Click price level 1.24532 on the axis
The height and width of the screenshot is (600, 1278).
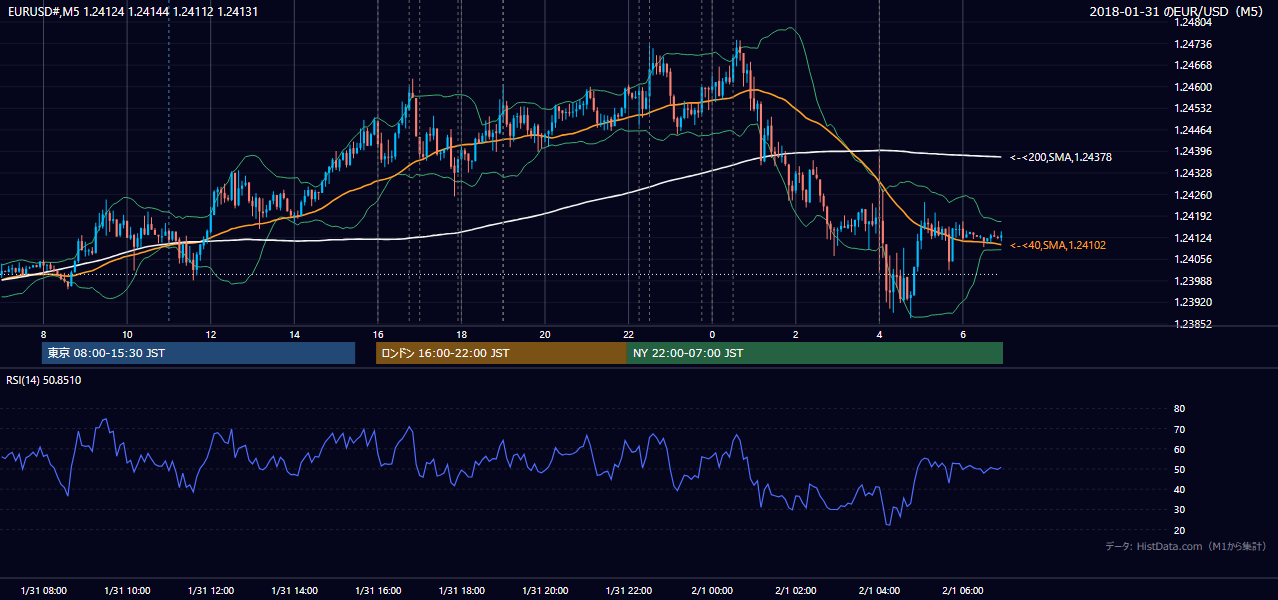(1193, 108)
